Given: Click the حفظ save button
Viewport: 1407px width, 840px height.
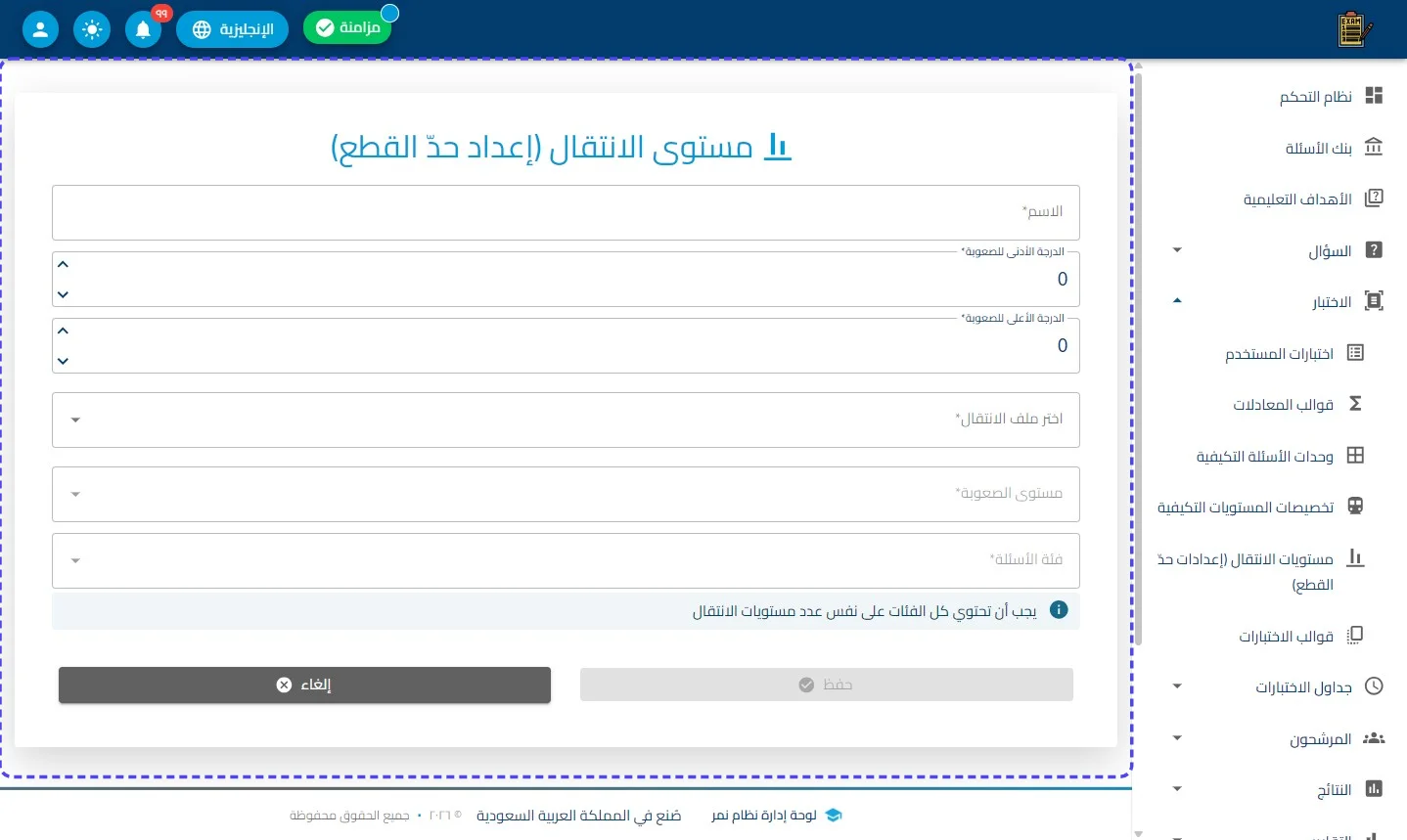Looking at the screenshot, I should (x=827, y=685).
